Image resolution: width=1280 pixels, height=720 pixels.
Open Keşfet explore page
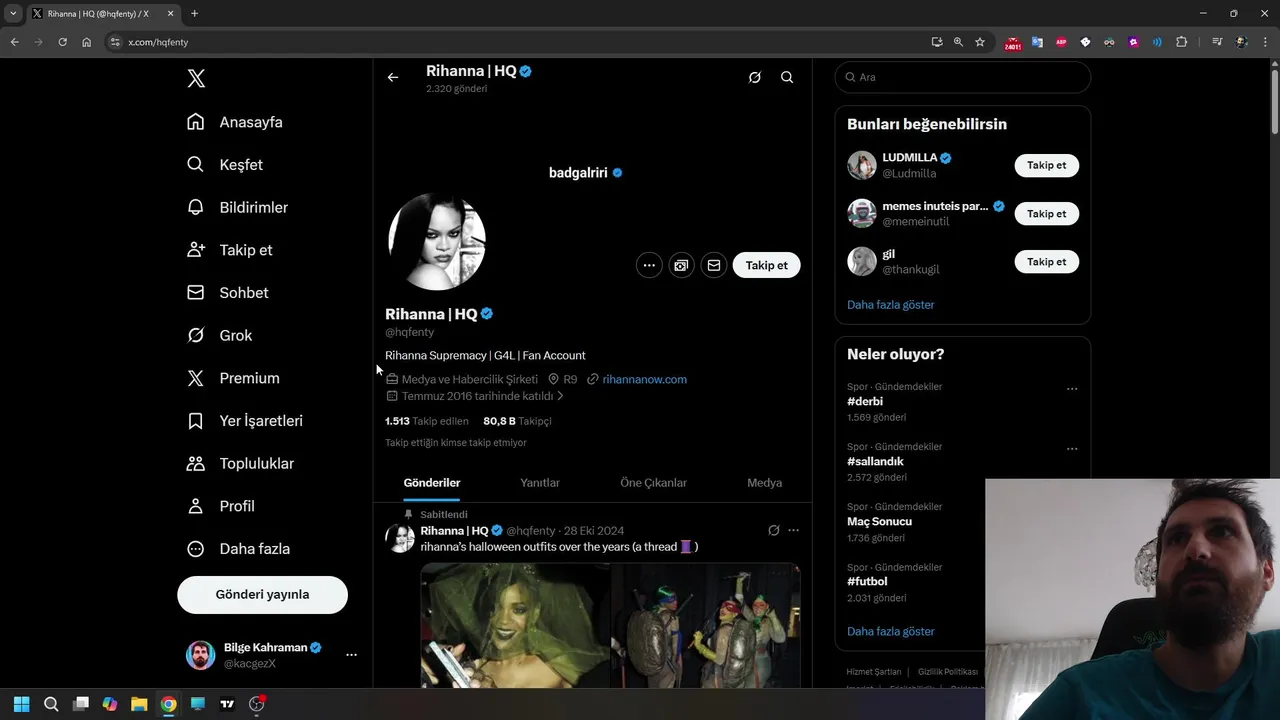tap(225, 165)
